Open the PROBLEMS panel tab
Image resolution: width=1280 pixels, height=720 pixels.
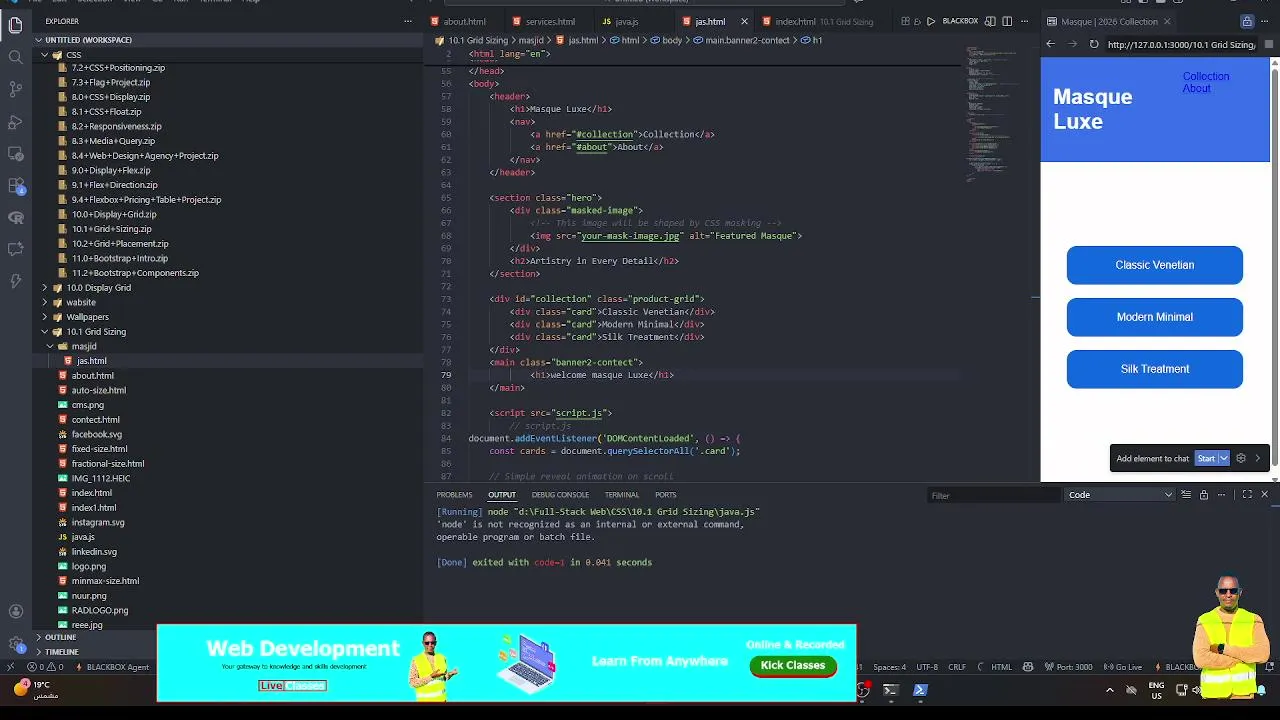454,495
